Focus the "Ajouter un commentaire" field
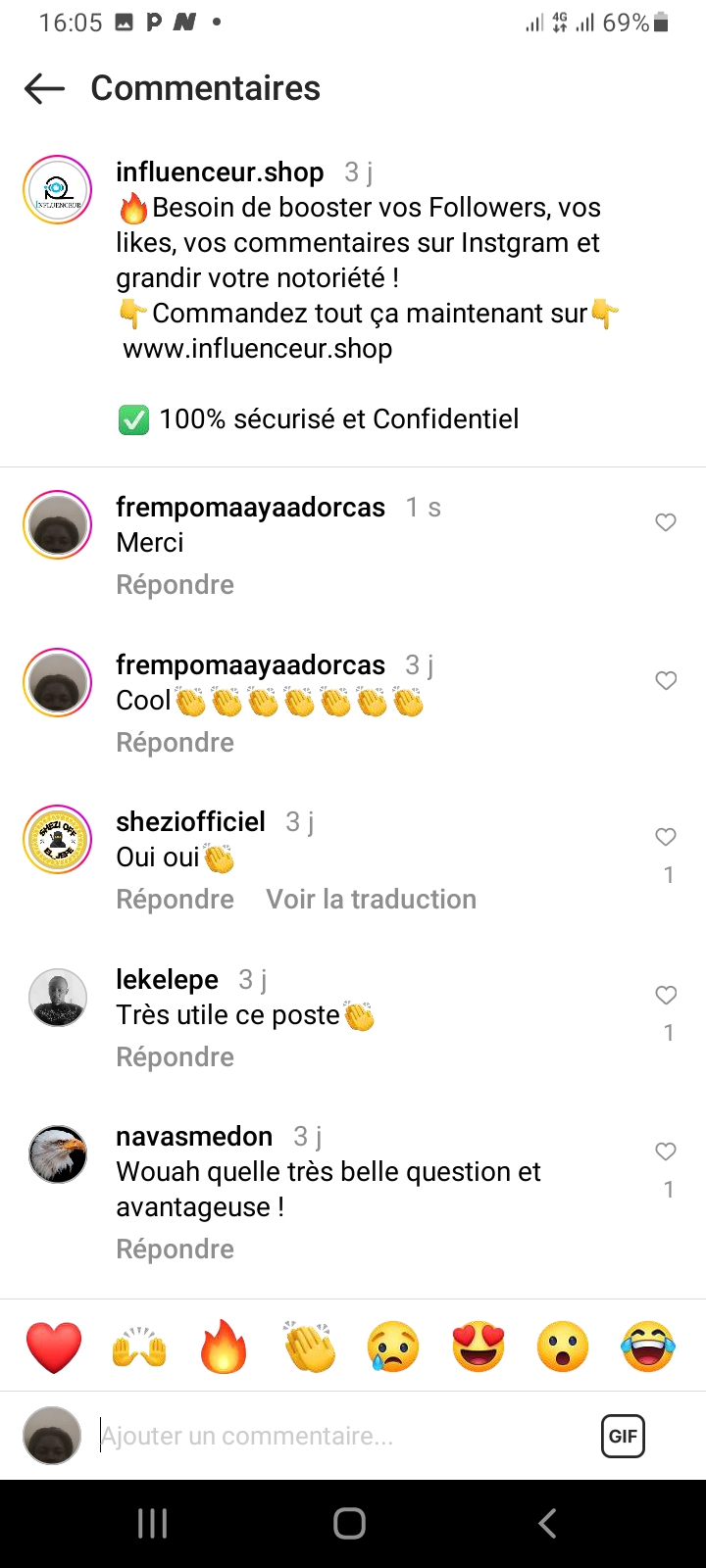The width and height of the screenshot is (706, 1568). pyautogui.click(x=333, y=1437)
